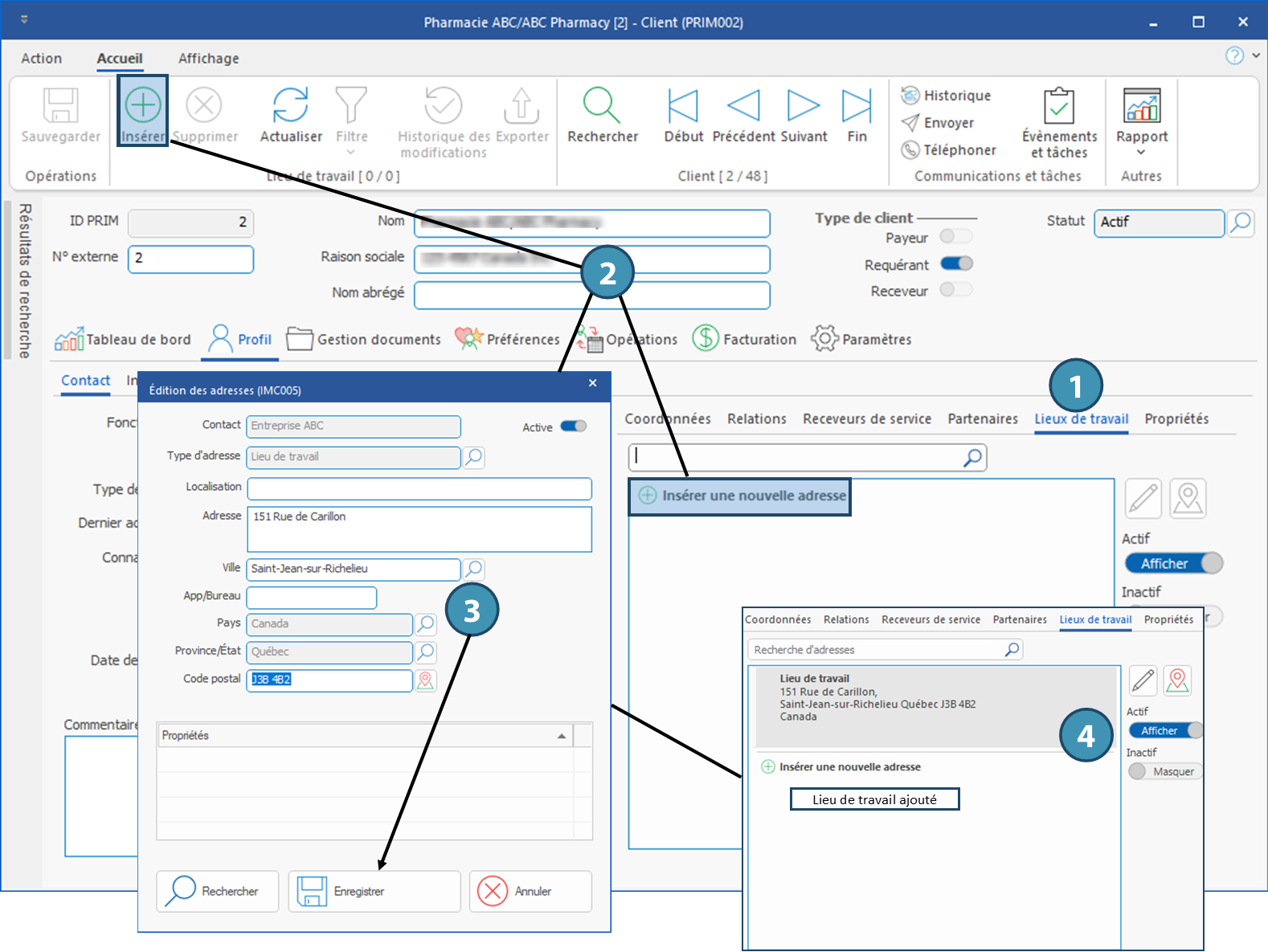Open the Rechercher magnifier in ribbon
Viewport: 1268px width, 952px height.
click(x=602, y=105)
